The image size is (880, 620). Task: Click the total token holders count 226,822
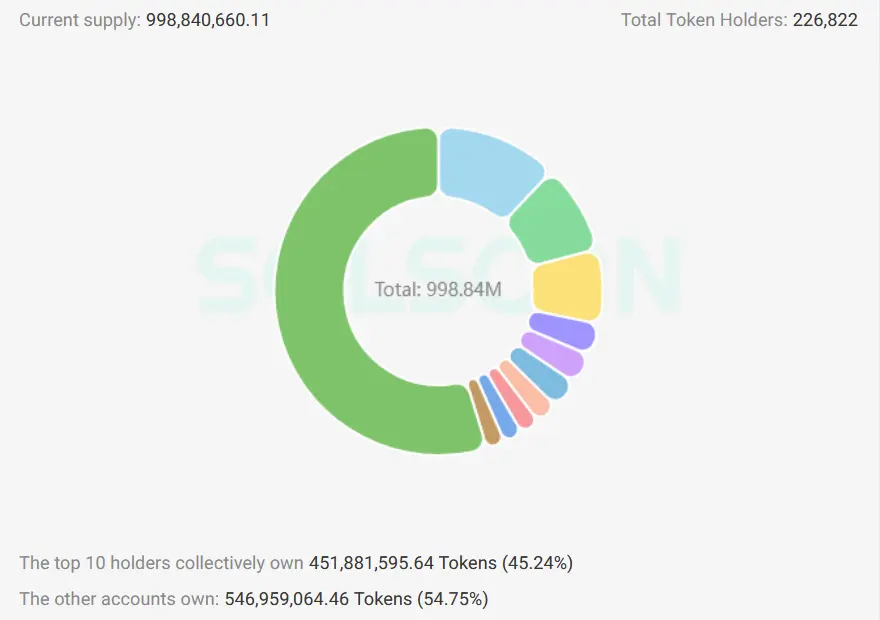click(x=825, y=20)
